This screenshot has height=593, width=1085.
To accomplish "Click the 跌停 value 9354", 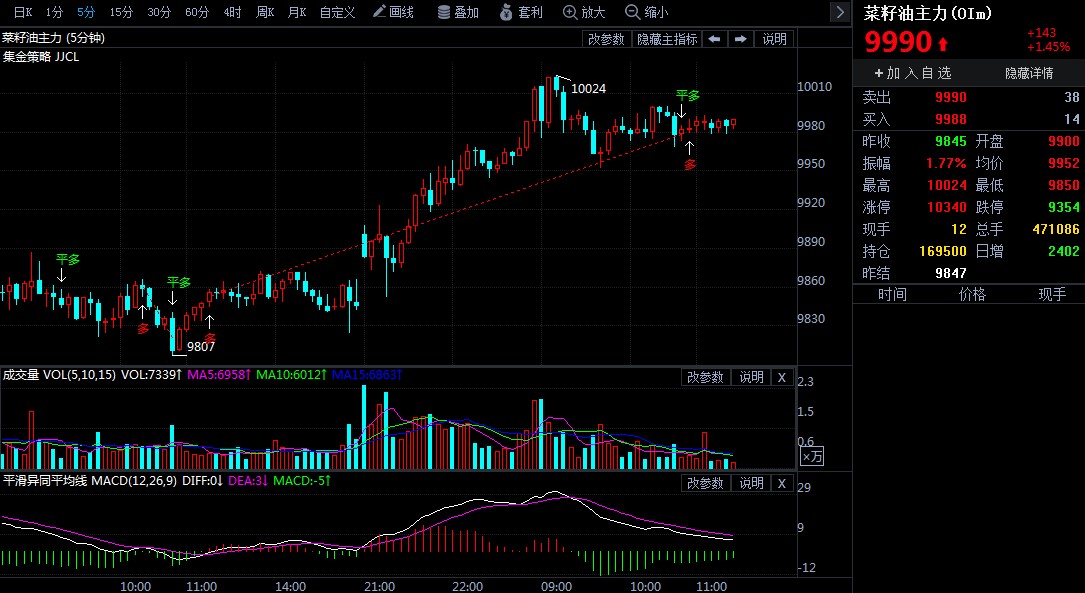I will click(1064, 207).
